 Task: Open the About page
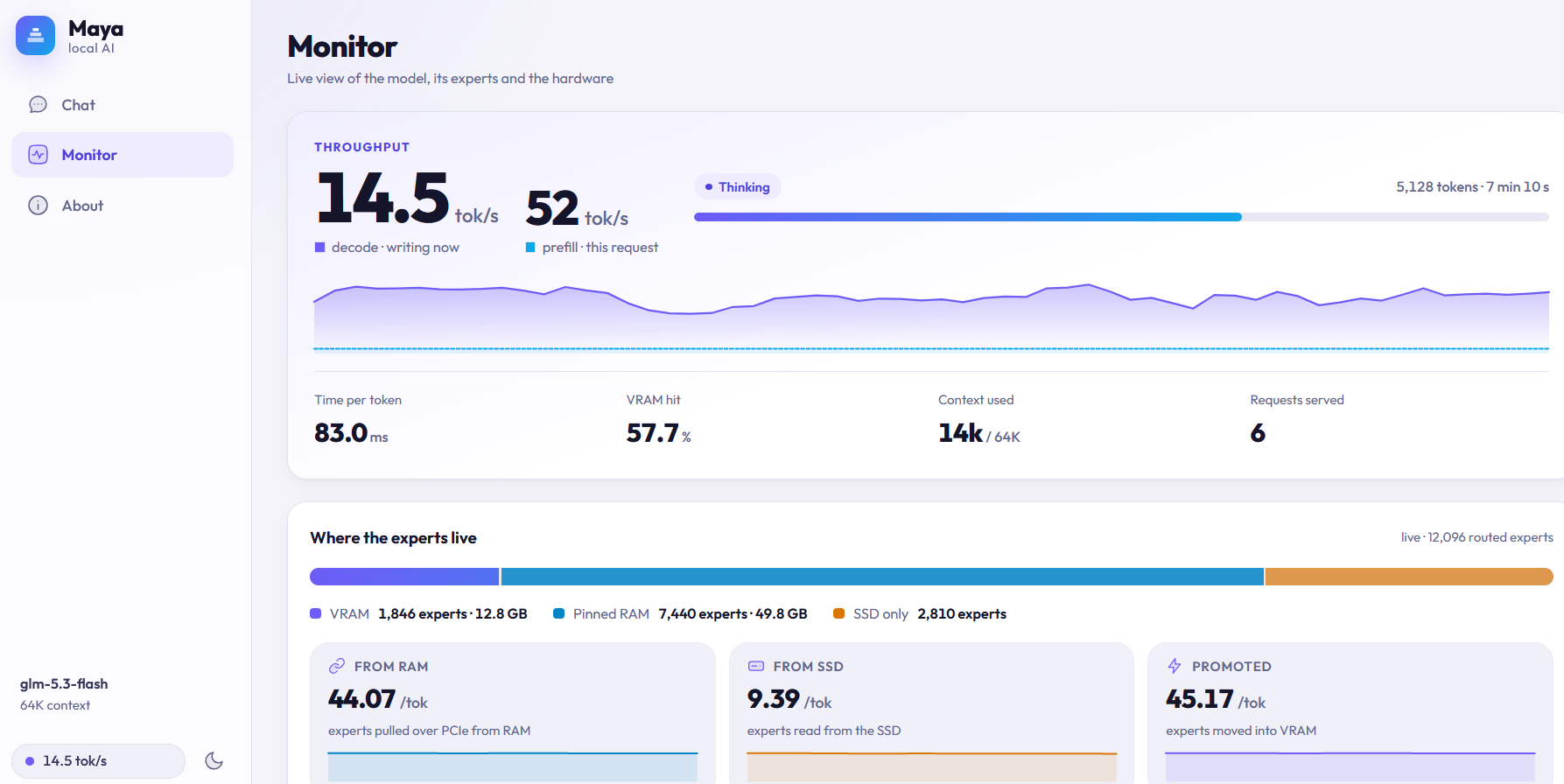123,206
